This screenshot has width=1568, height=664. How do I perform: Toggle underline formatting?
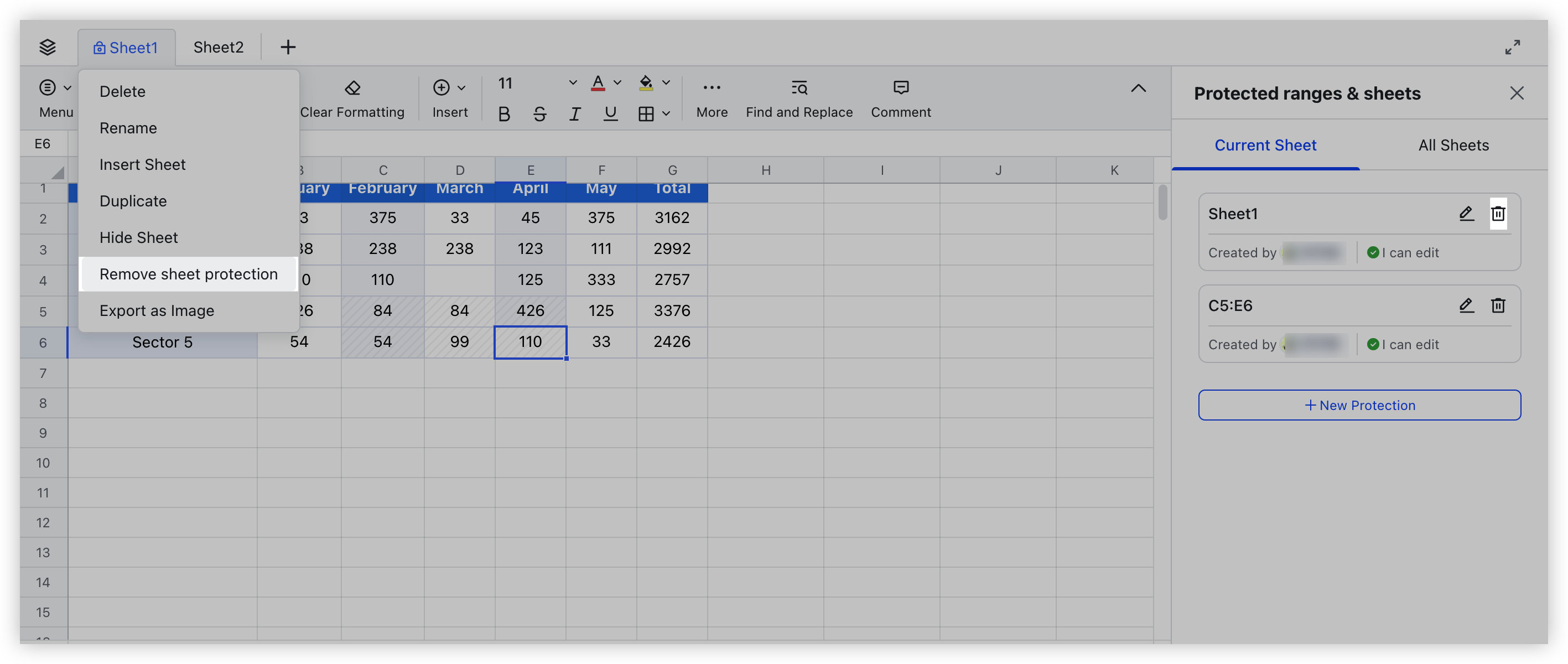coord(610,113)
